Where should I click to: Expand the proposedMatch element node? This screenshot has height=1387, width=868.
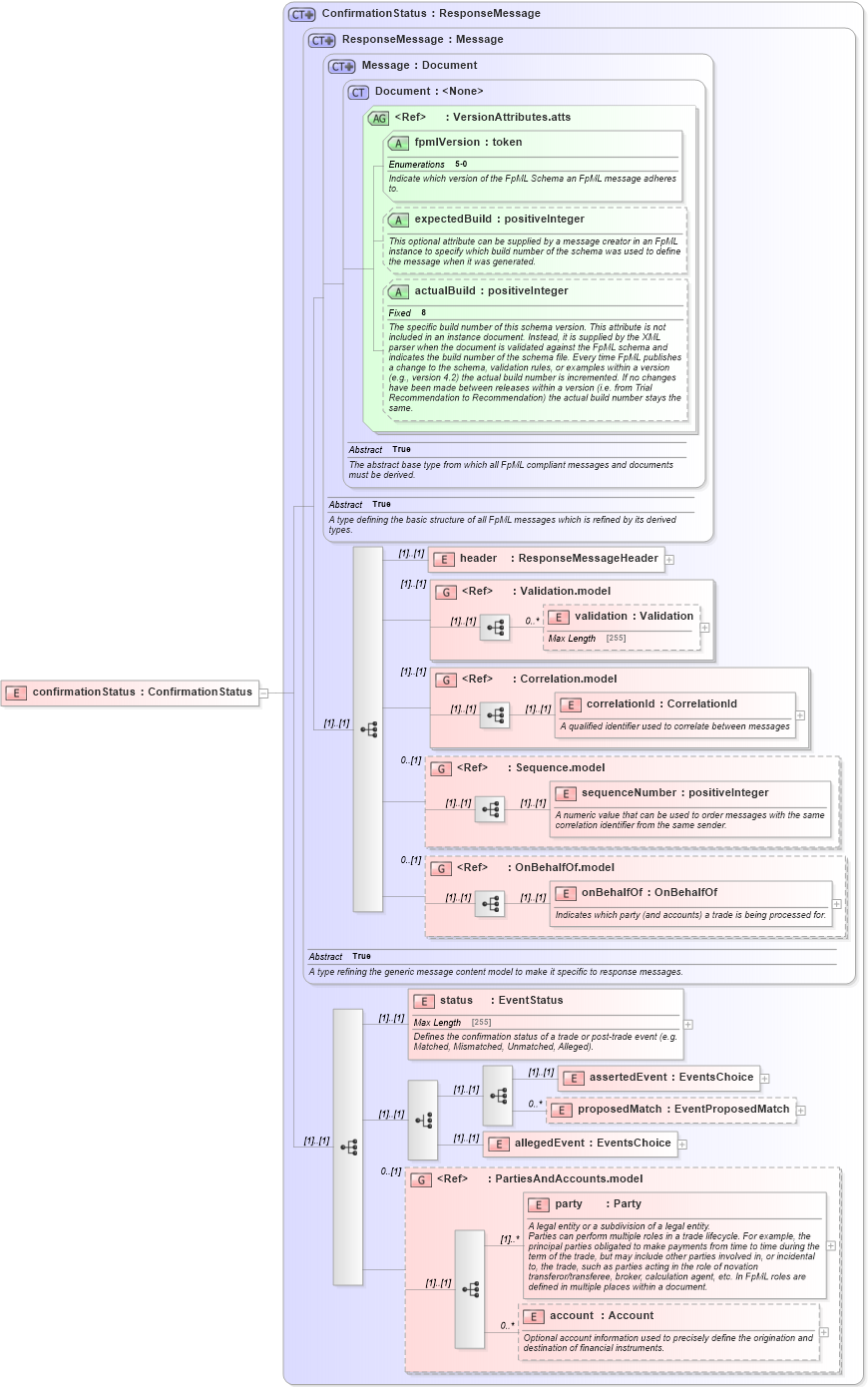pos(801,1111)
